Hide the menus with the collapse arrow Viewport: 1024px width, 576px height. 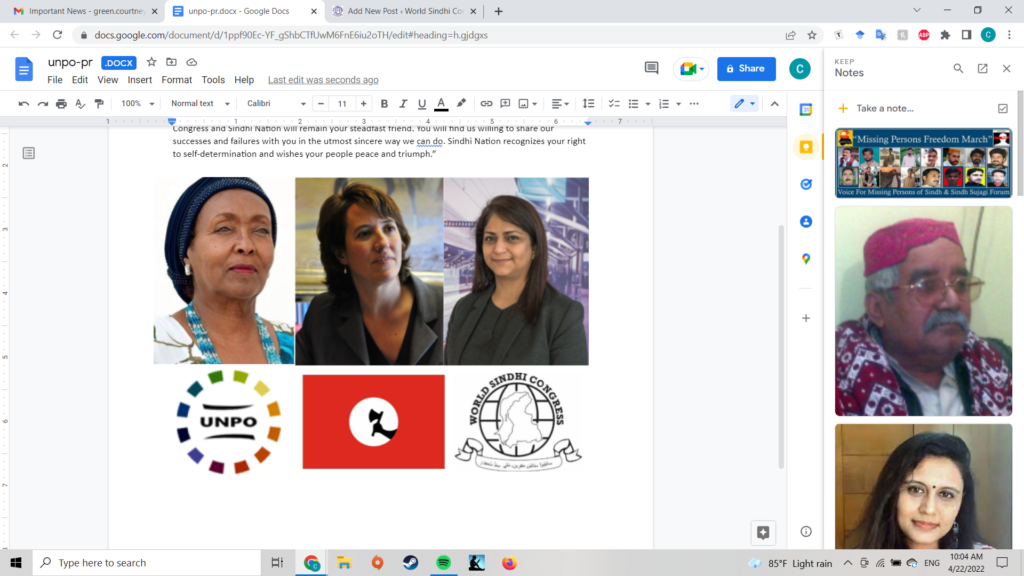[x=775, y=104]
